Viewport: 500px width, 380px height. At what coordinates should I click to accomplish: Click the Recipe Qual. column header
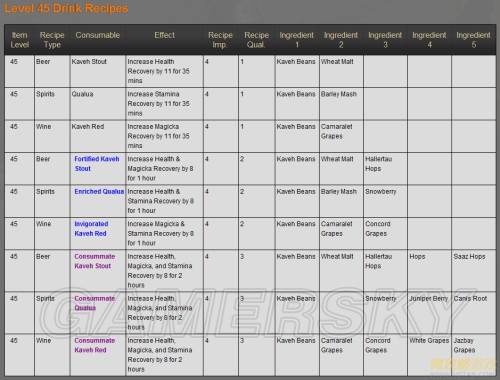click(256, 40)
